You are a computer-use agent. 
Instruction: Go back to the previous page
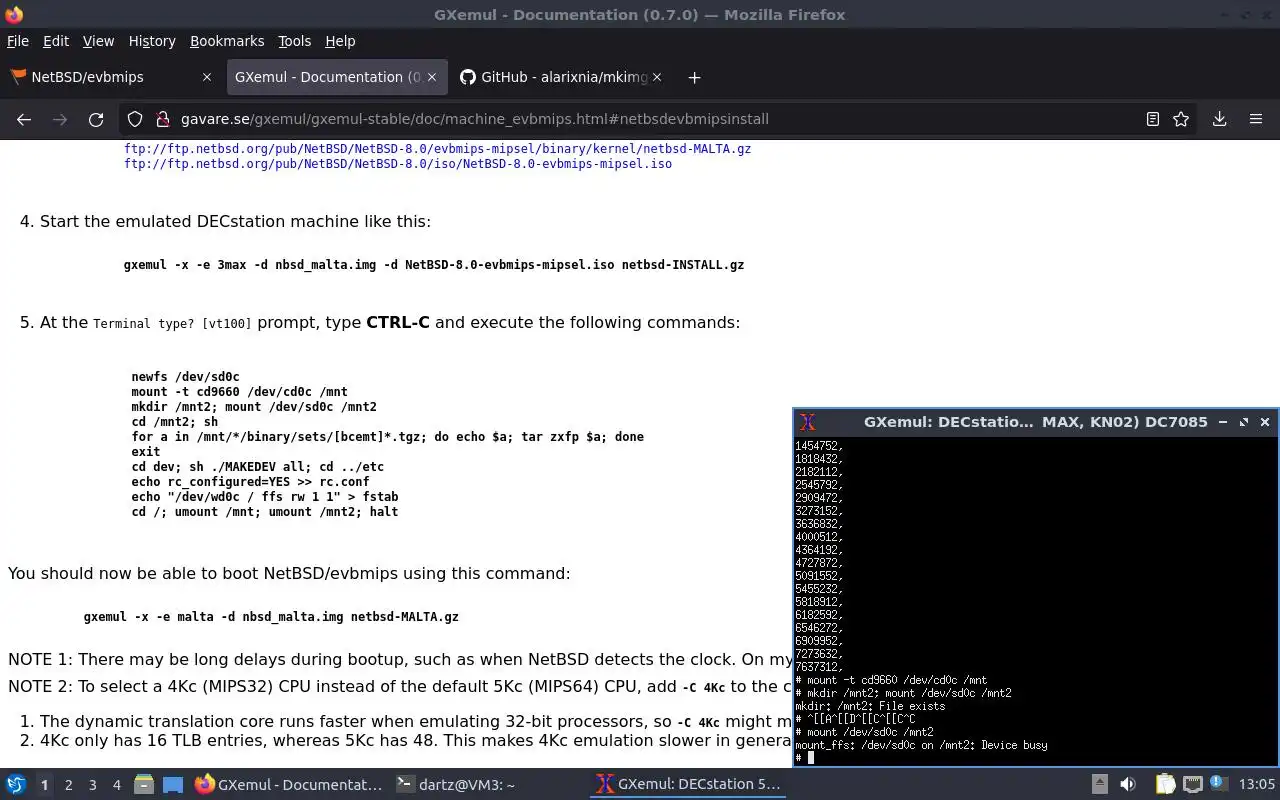tap(24, 119)
